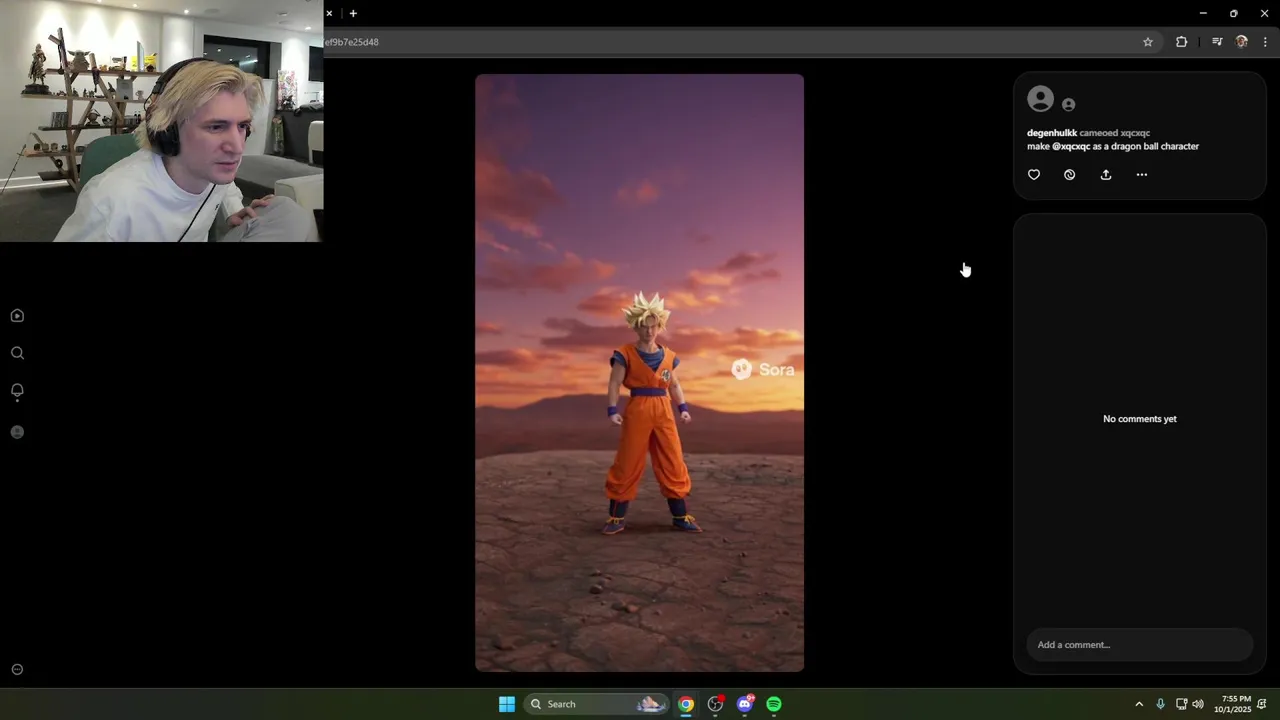
Task: Open a new browser tab
Action: point(353,14)
